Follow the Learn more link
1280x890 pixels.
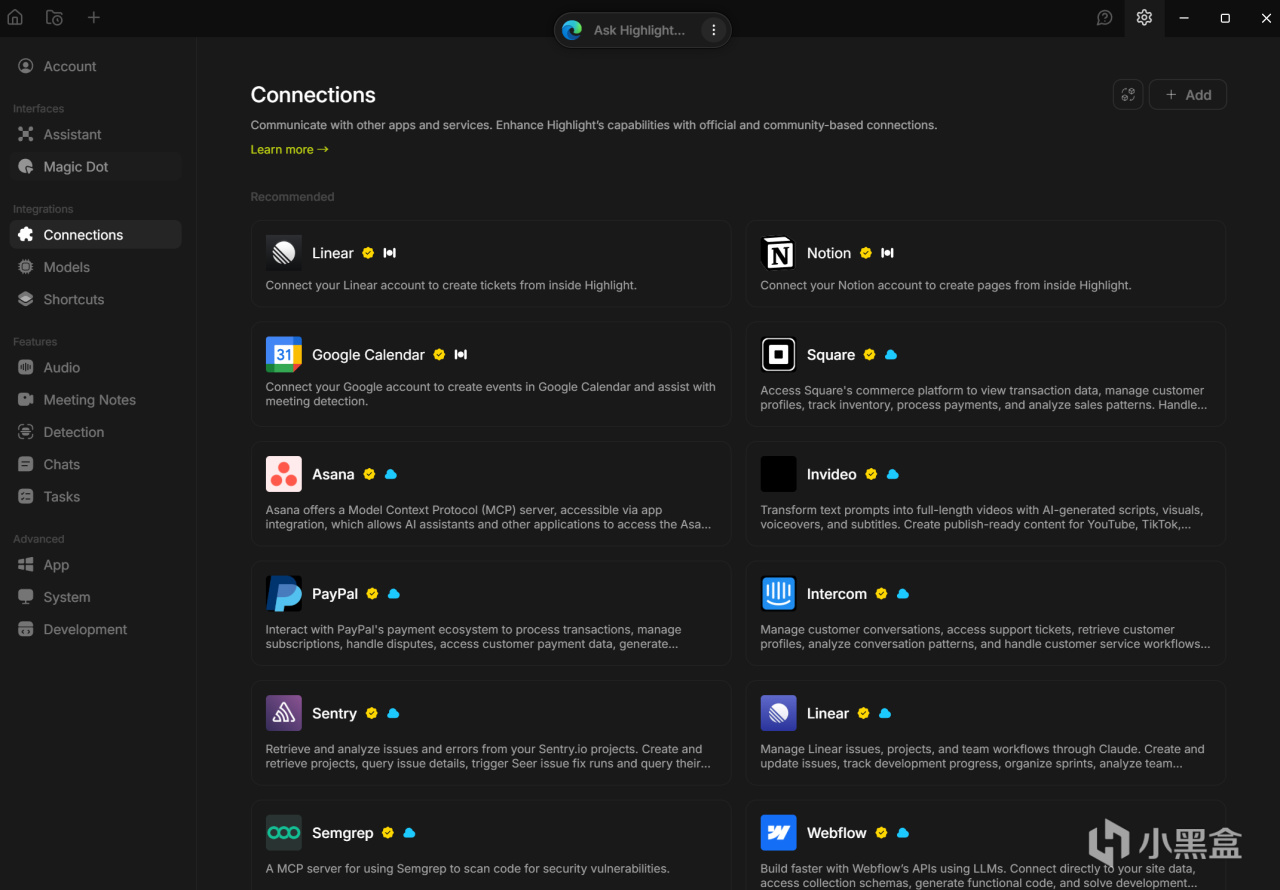[289, 150]
